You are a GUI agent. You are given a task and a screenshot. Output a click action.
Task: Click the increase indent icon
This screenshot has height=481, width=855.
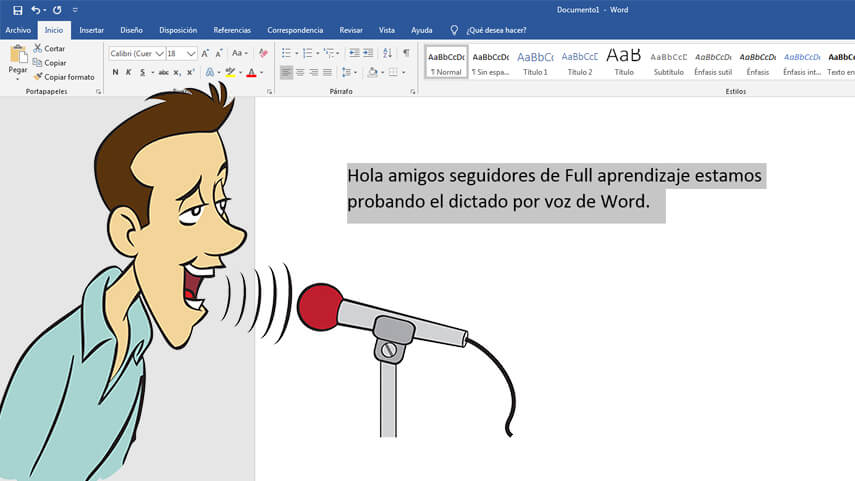(368, 53)
